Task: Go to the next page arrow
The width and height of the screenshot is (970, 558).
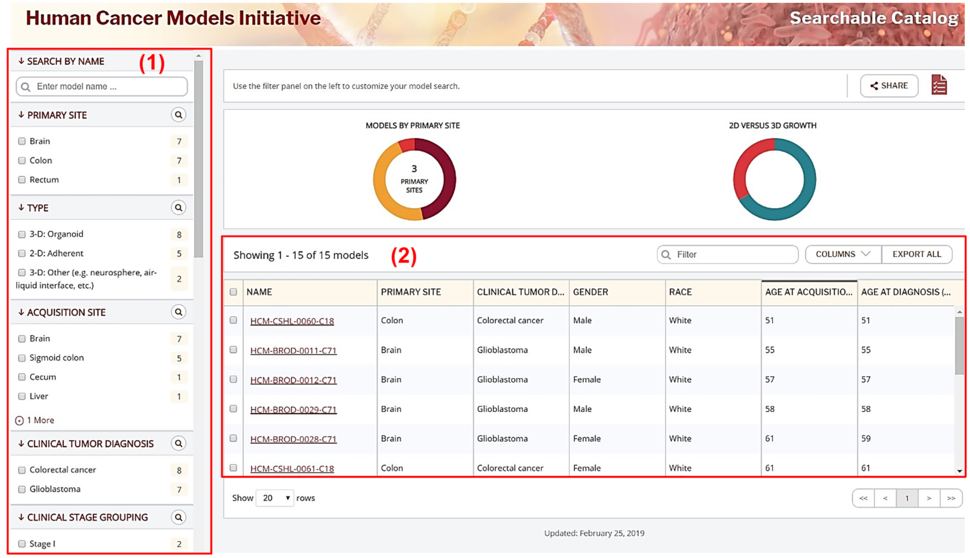Action: 929,498
